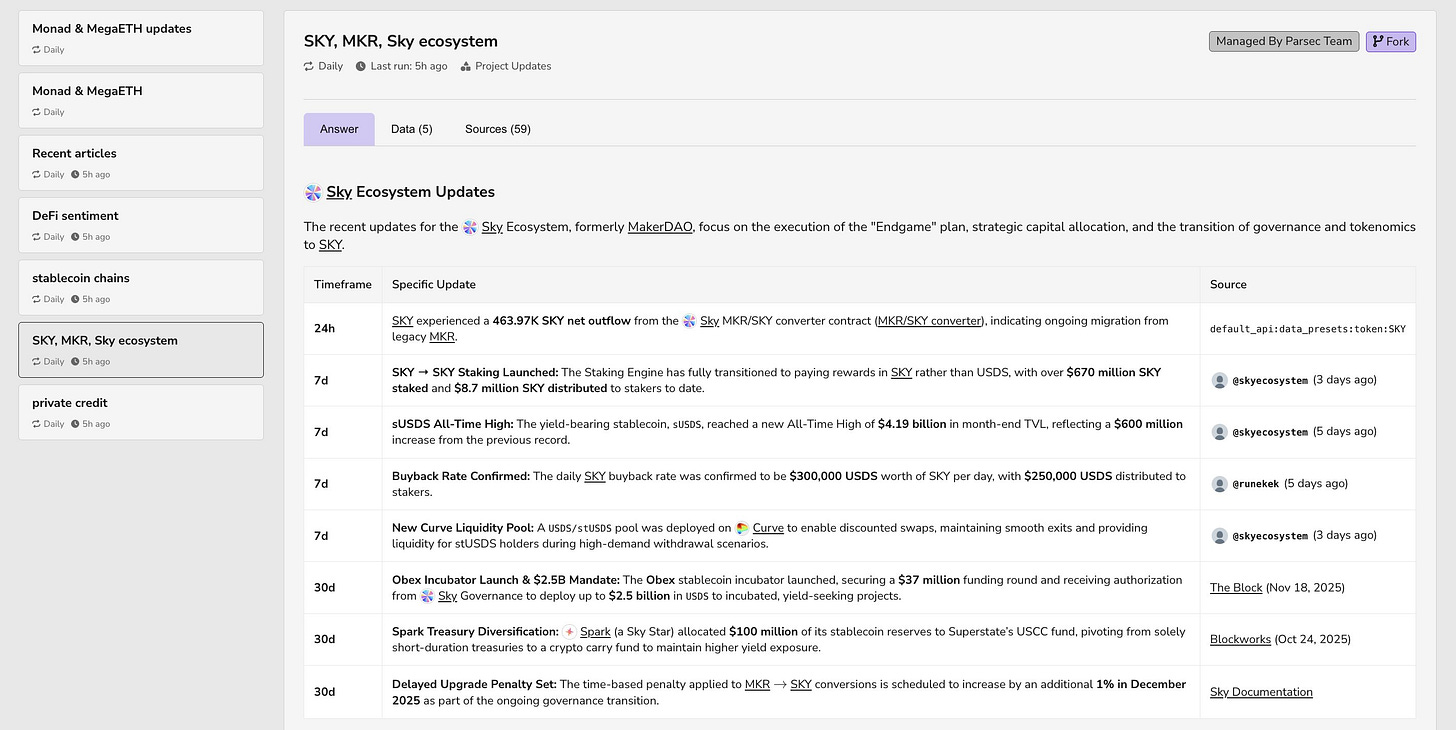Click the Sky logo in intro paragraph
The width and height of the screenshot is (1456, 730).
pyautogui.click(x=470, y=227)
